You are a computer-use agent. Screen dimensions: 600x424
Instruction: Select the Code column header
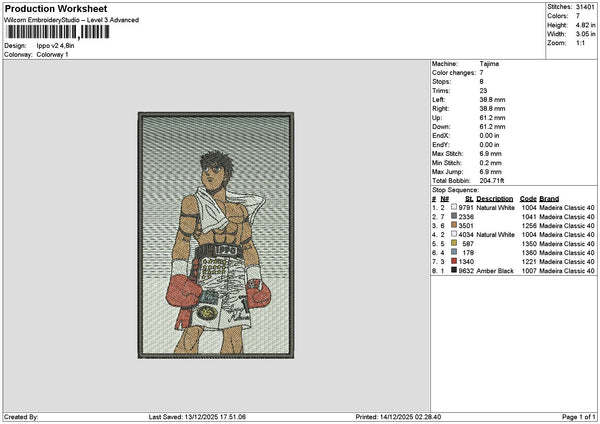[528, 199]
